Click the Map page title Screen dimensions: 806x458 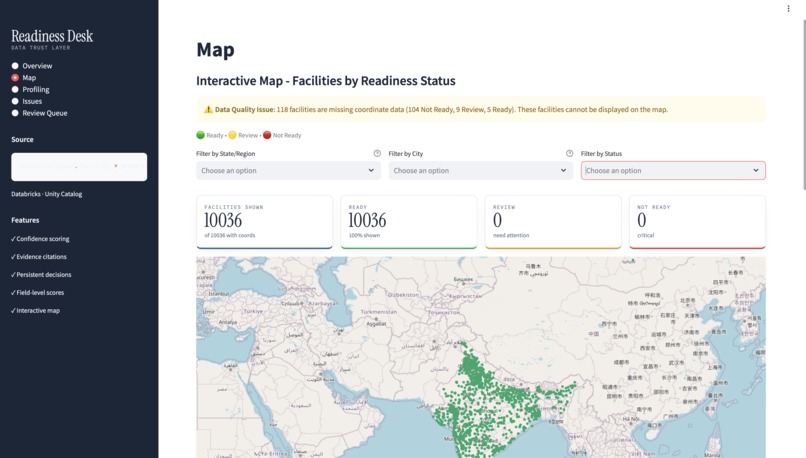click(215, 49)
